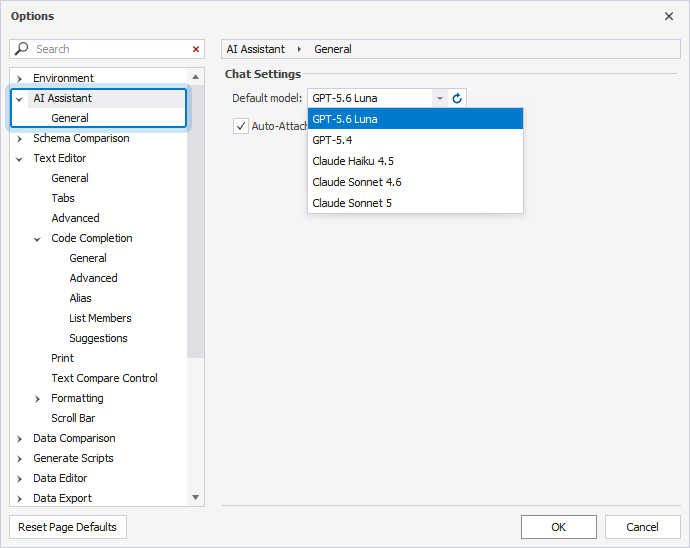Click the breadcrumb arrow separator
Viewport: 690px width, 548px height.
[299, 49]
